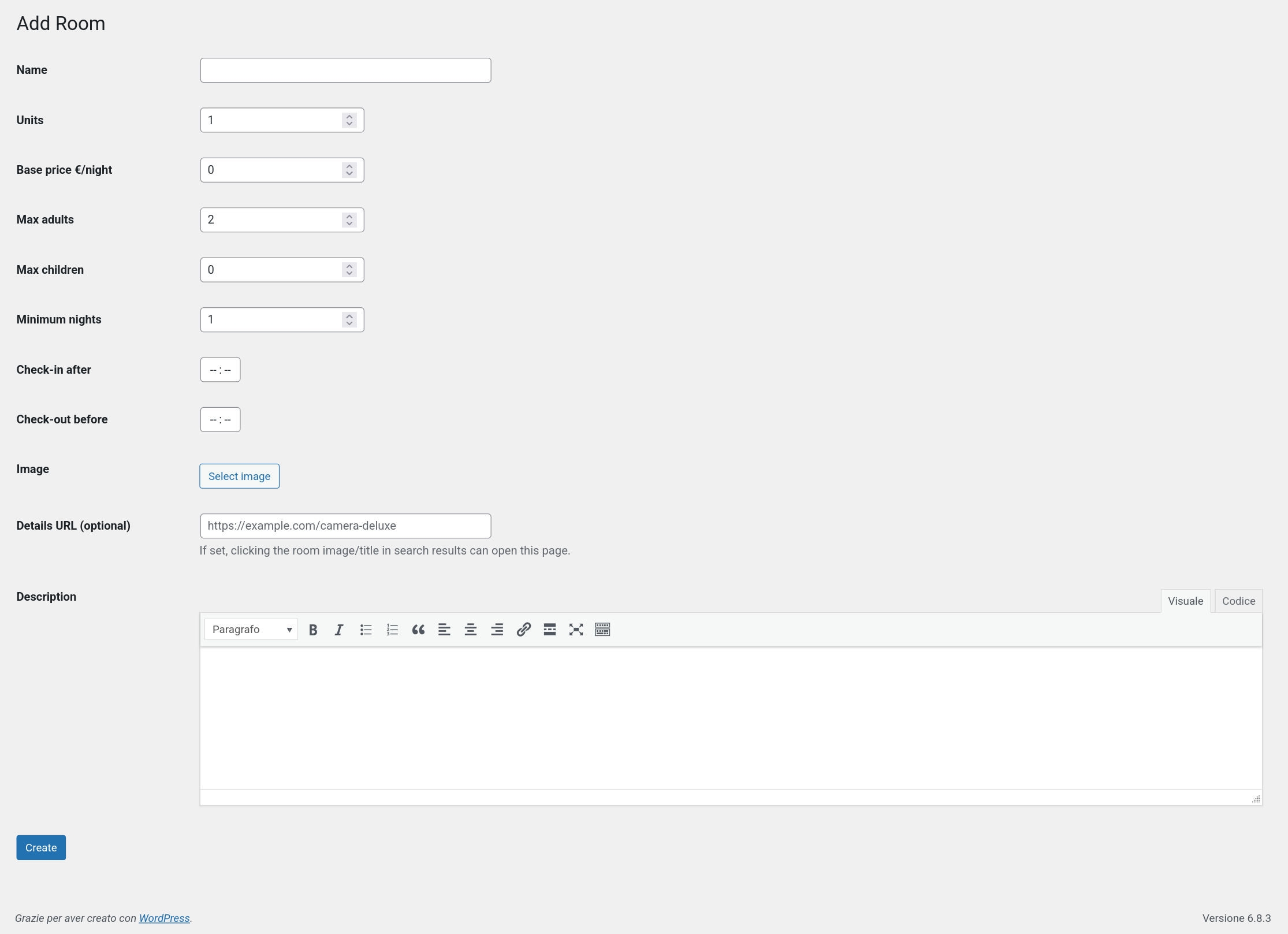Image resolution: width=1288 pixels, height=934 pixels.
Task: Switch to the Visuale editor tab
Action: (x=1185, y=601)
